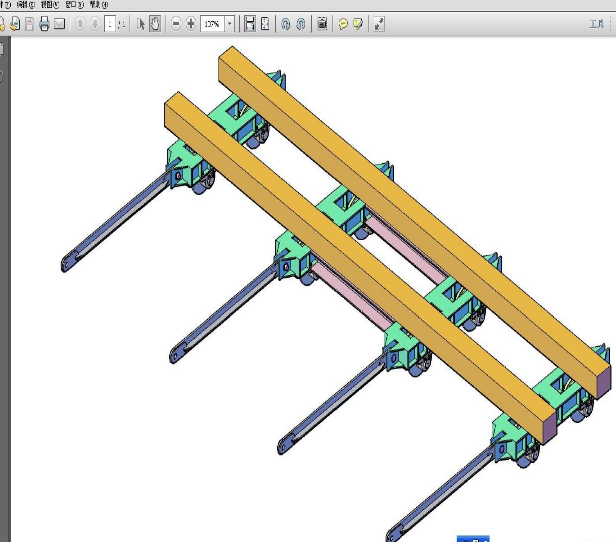This screenshot has height=542, width=616.
Task: Fit one full page to window icon
Action: point(265,24)
